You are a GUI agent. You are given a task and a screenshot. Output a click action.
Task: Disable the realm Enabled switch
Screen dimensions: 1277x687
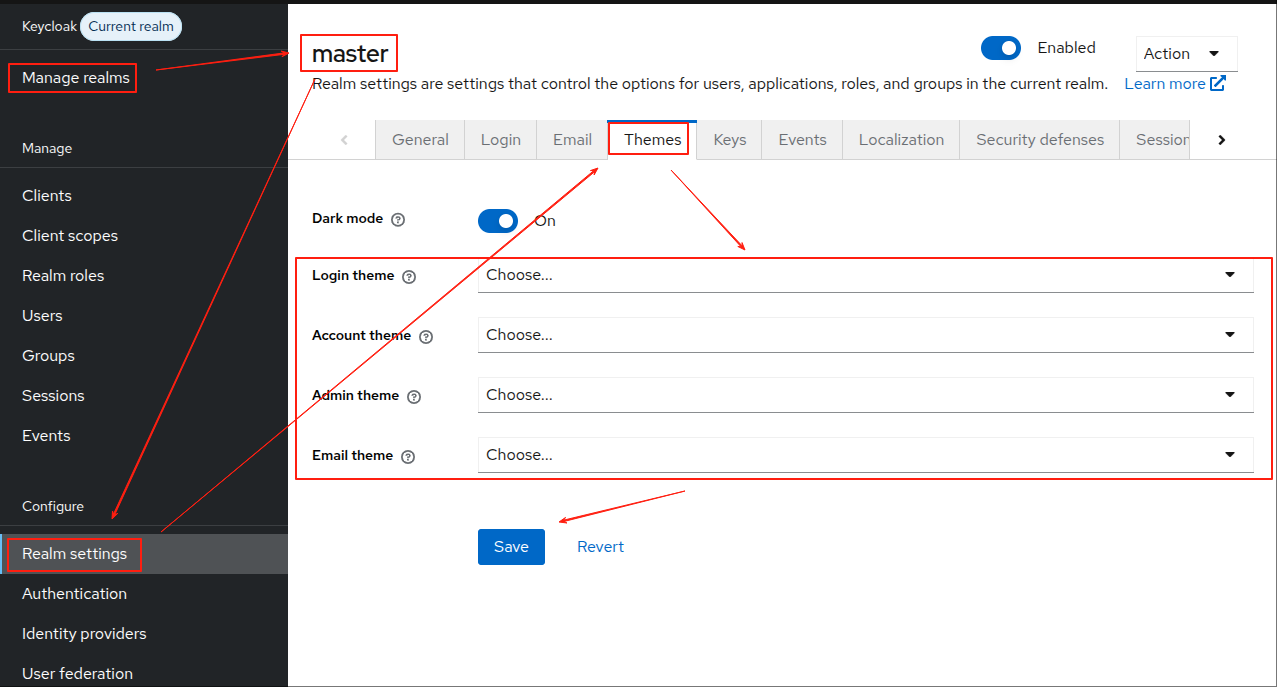click(x=1000, y=48)
